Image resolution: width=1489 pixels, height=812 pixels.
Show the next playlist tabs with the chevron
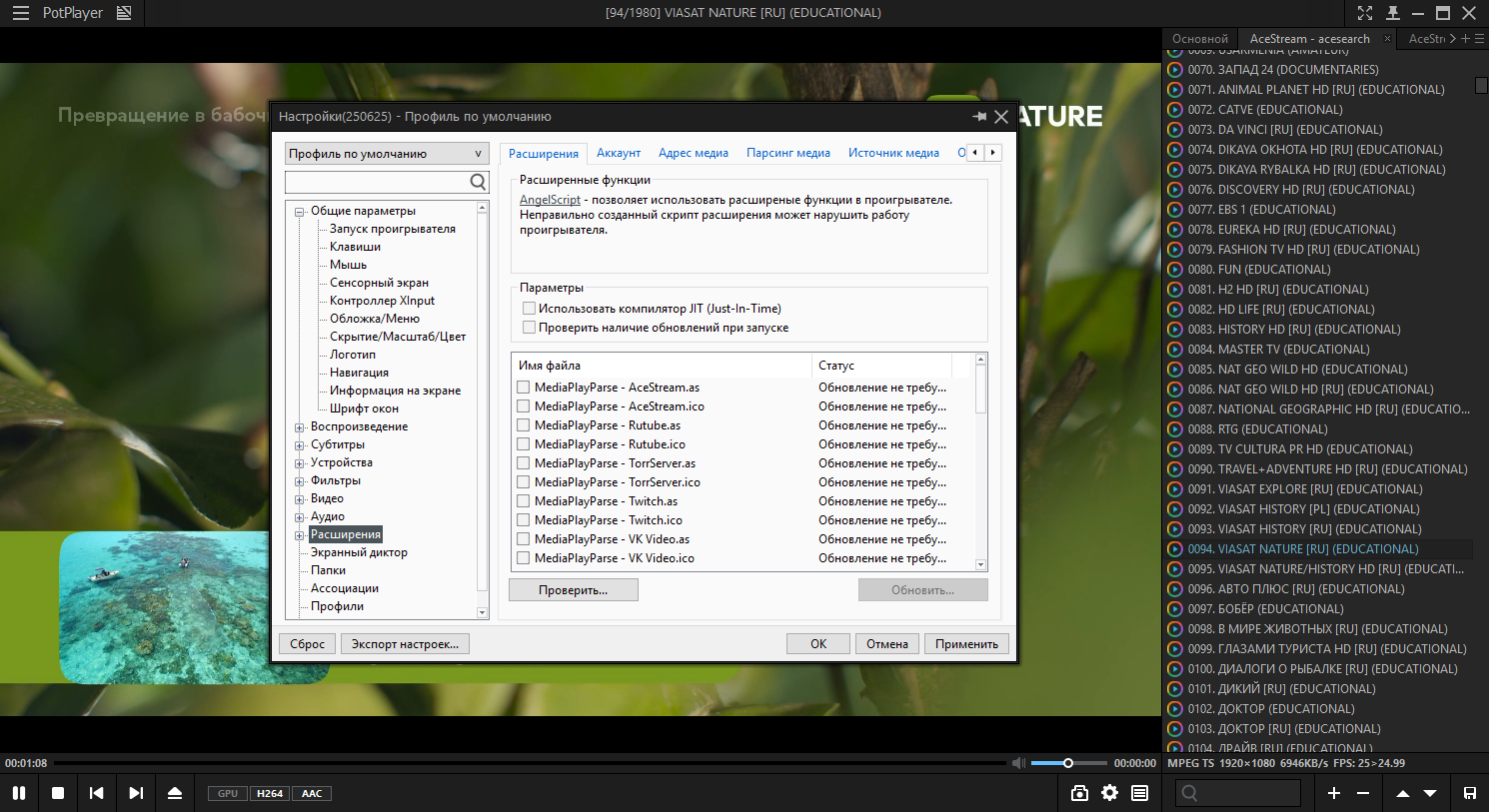pyautogui.click(x=1453, y=39)
